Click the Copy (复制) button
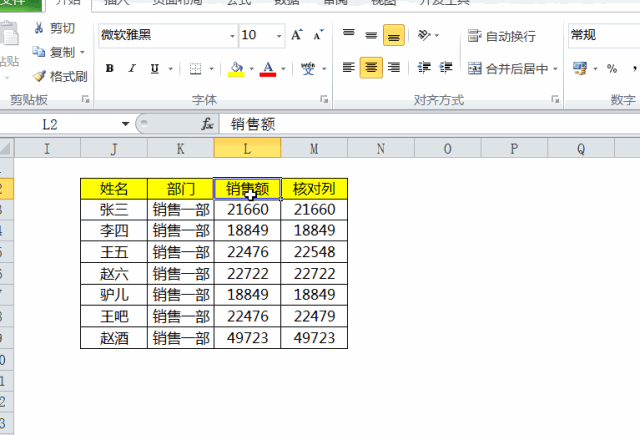The height and width of the screenshot is (435, 640). pyautogui.click(x=54, y=52)
